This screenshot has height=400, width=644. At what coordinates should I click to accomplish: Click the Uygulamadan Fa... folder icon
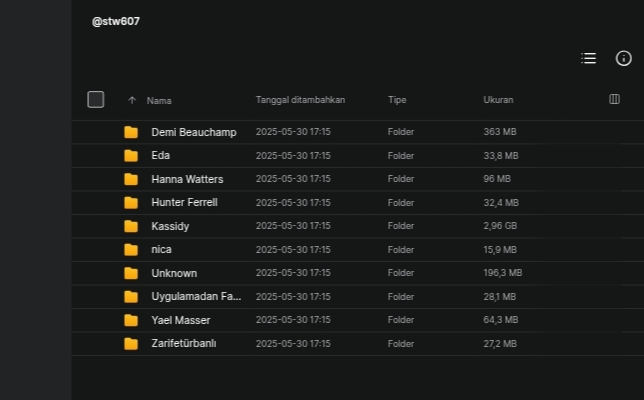pyautogui.click(x=131, y=297)
